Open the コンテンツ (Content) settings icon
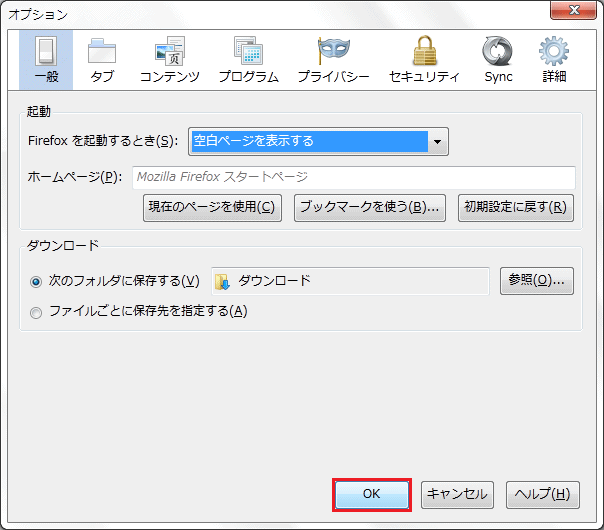The image size is (604, 530). click(169, 50)
